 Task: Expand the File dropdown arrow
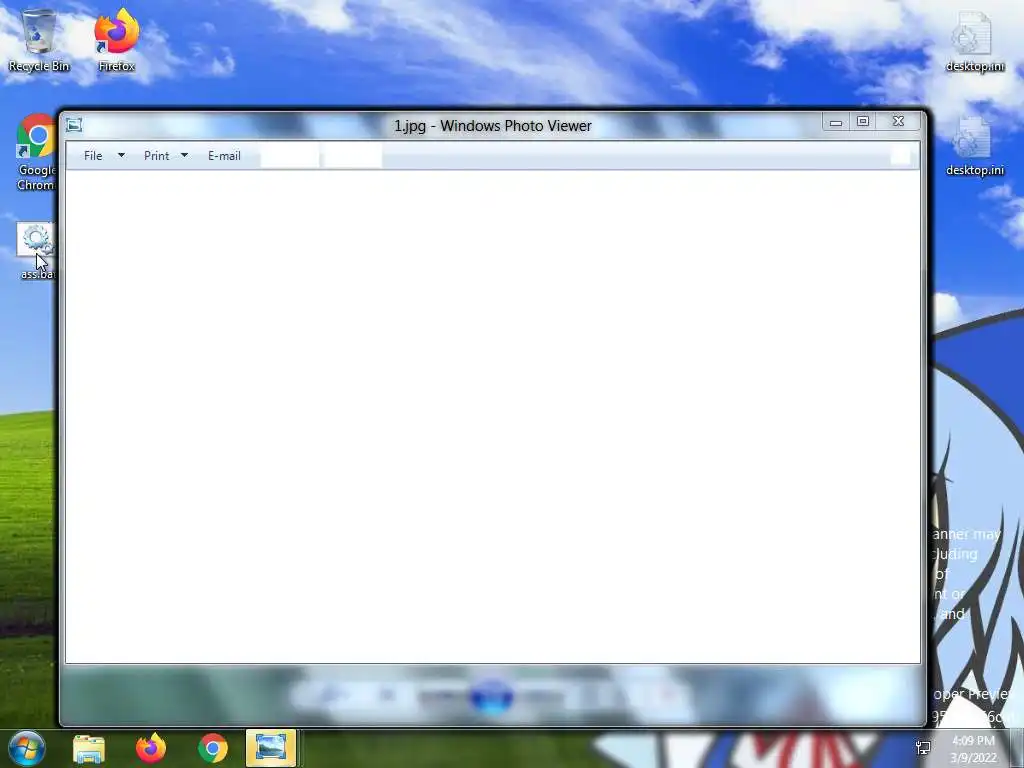[121, 155]
